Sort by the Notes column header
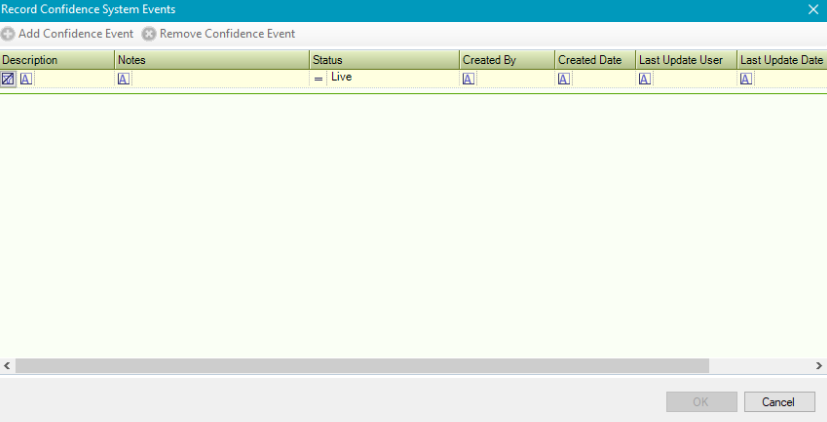 point(212,60)
